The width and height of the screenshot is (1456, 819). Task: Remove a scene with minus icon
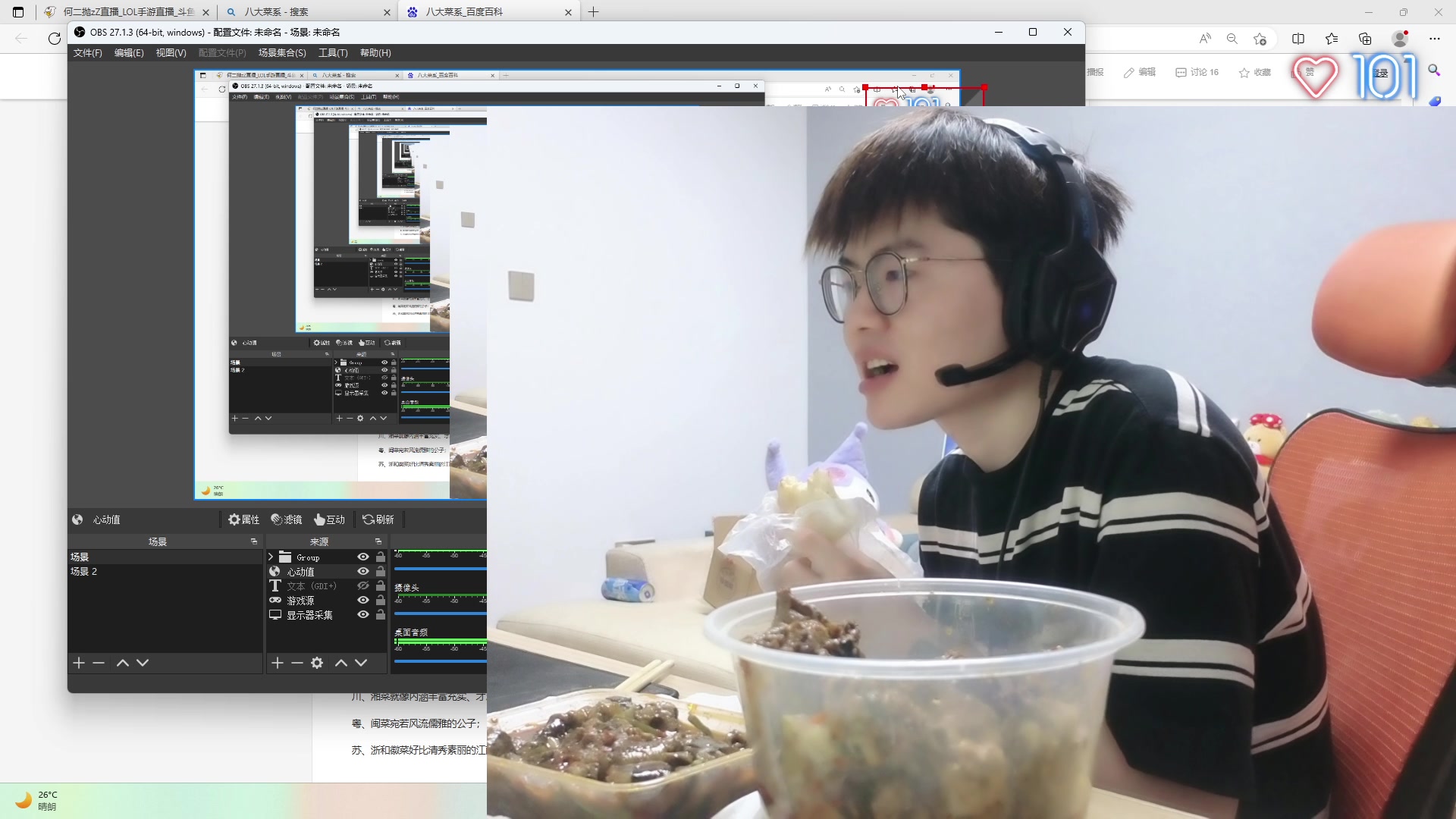[99, 662]
